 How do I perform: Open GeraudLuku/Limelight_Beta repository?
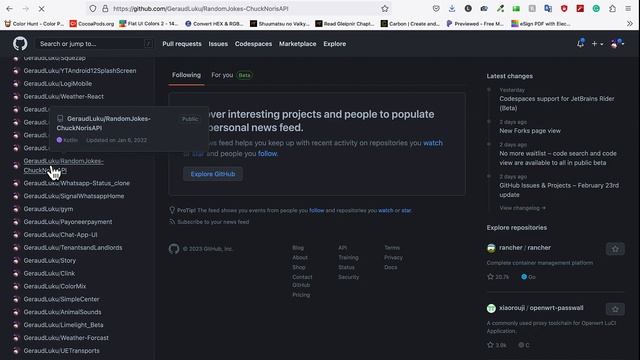[63, 325]
